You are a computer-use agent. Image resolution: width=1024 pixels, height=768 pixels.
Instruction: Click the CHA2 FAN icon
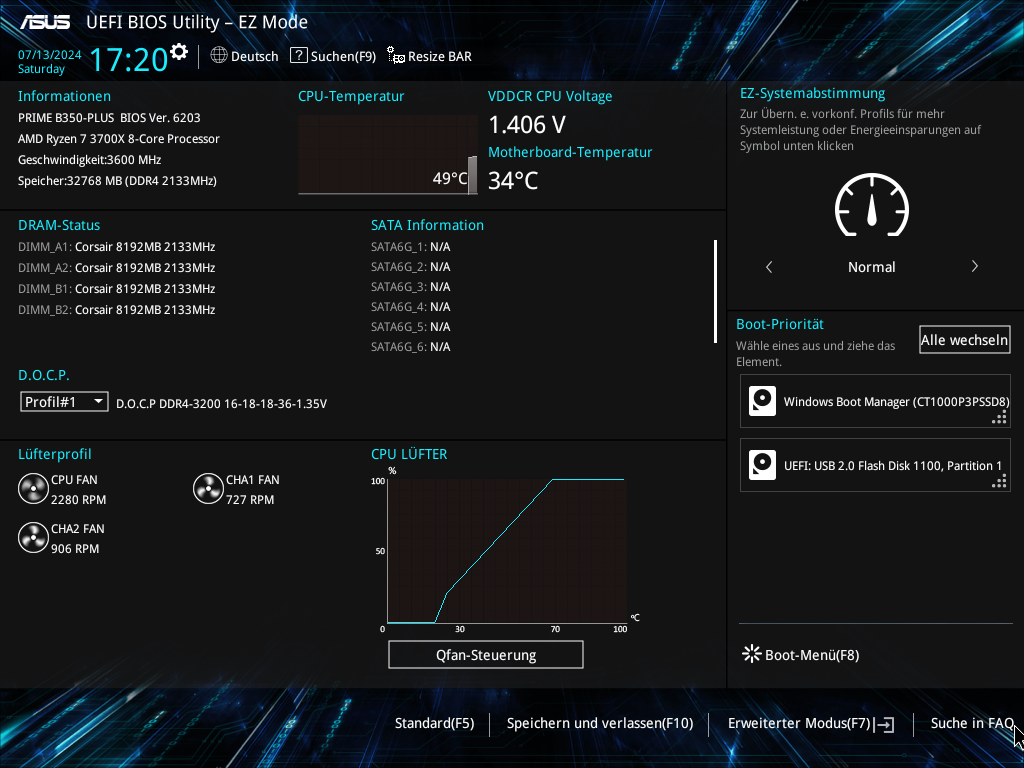point(33,538)
